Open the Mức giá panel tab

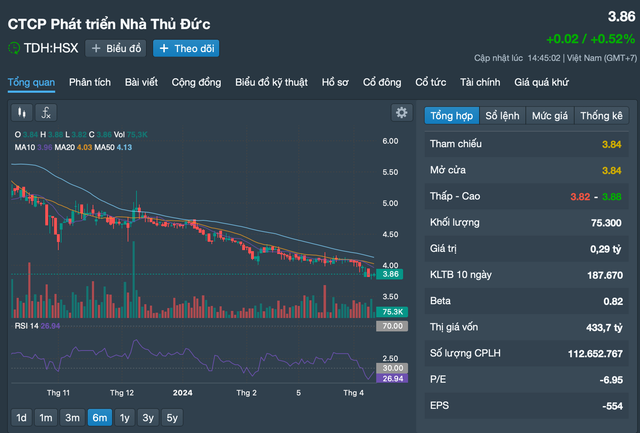[x=549, y=116]
